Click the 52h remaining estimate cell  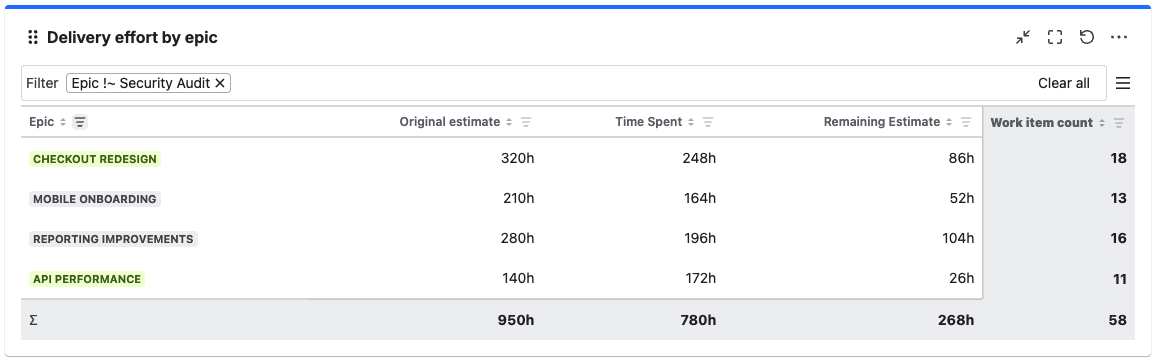961,198
